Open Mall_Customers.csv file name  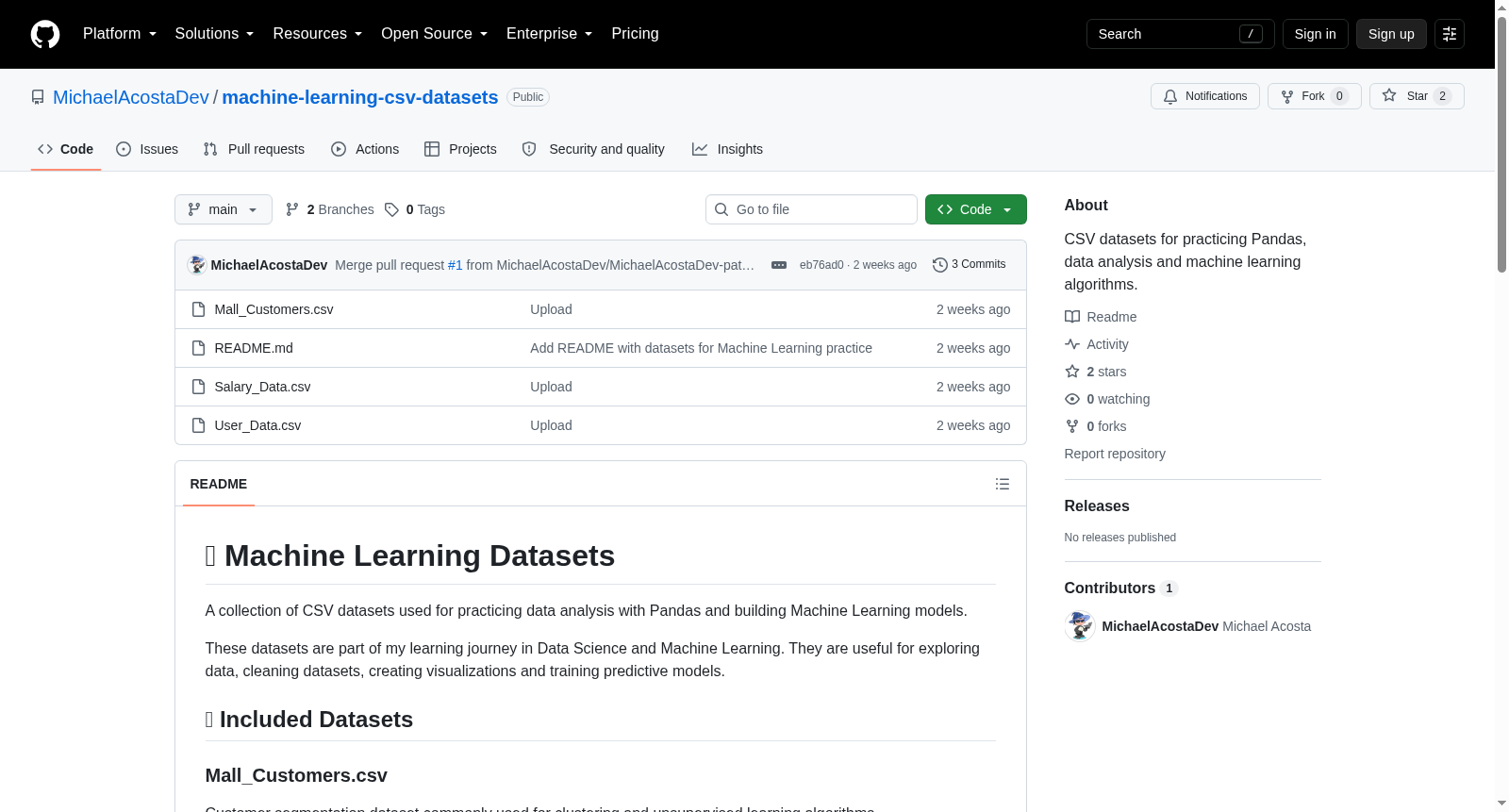tap(274, 309)
